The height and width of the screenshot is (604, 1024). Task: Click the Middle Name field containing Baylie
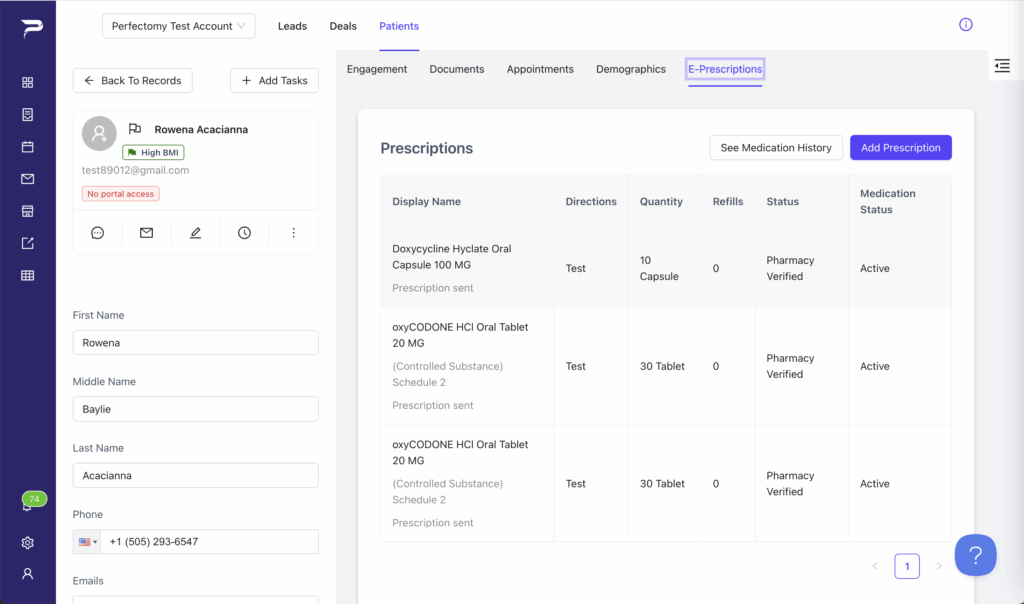pyautogui.click(x=196, y=409)
